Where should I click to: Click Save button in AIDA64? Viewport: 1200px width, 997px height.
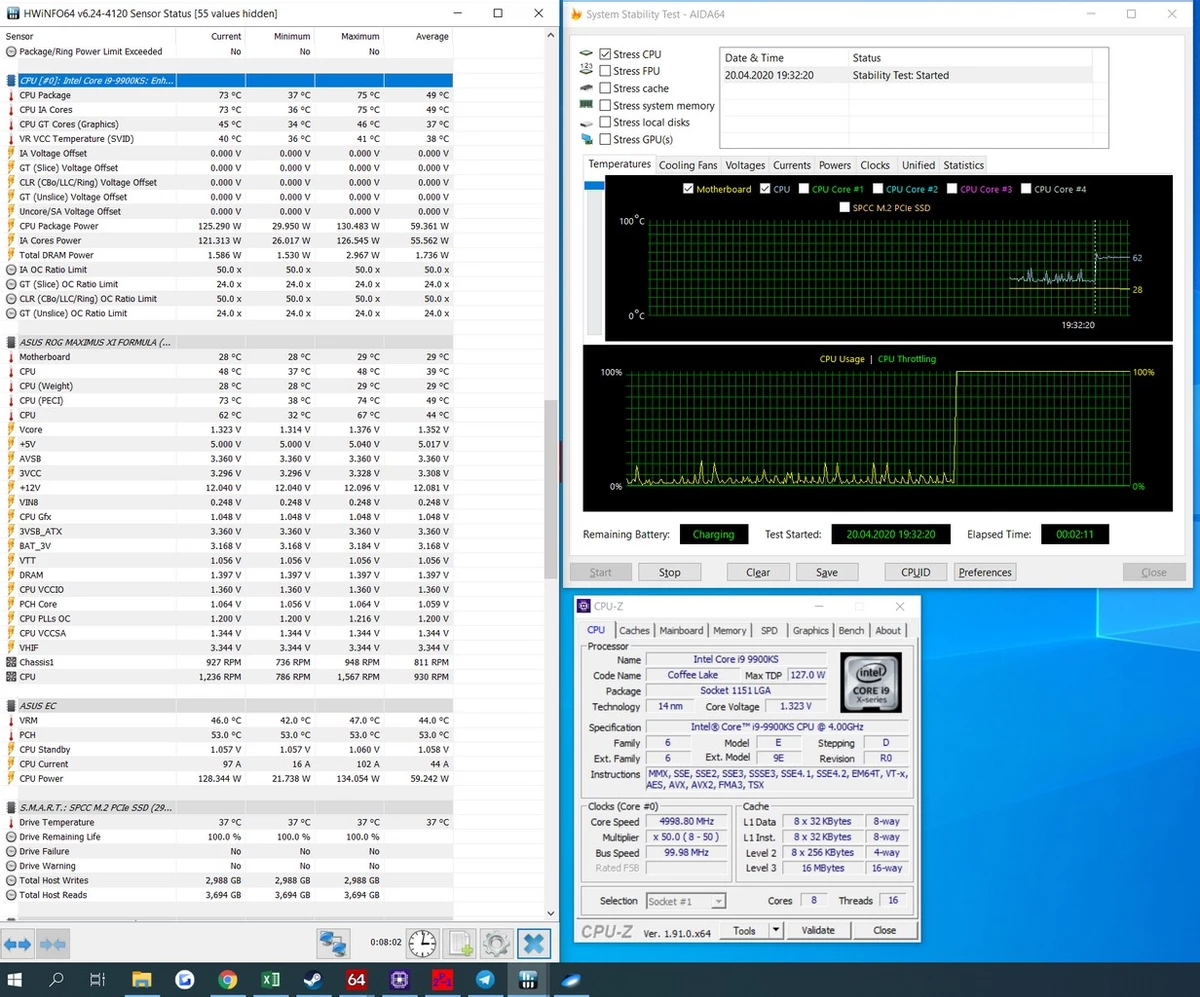(x=827, y=572)
